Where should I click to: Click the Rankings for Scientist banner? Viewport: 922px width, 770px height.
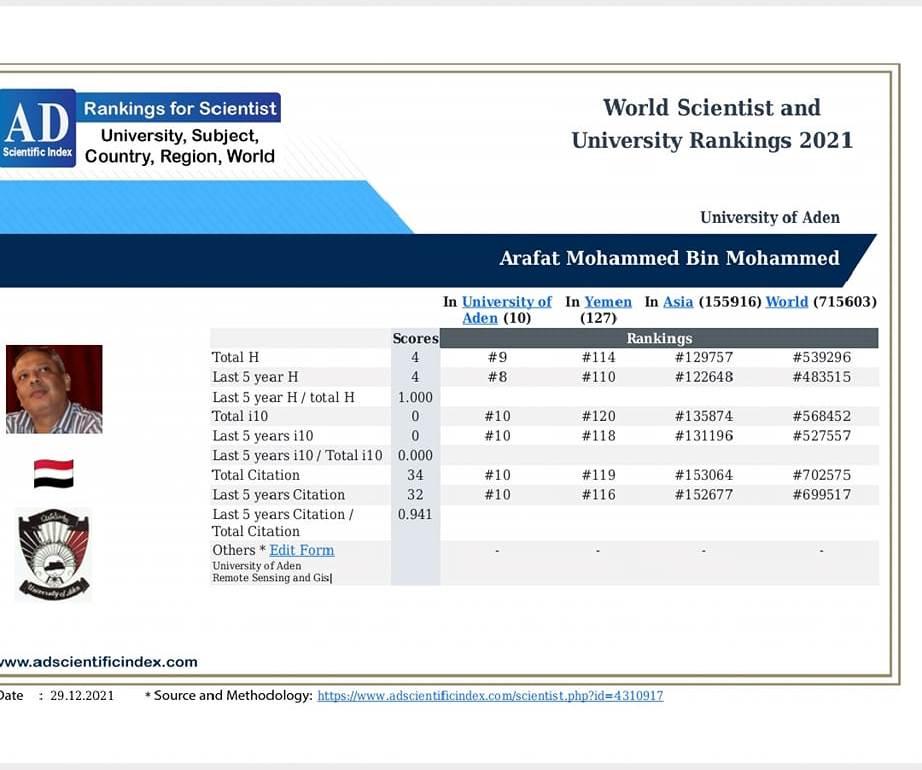(x=180, y=108)
